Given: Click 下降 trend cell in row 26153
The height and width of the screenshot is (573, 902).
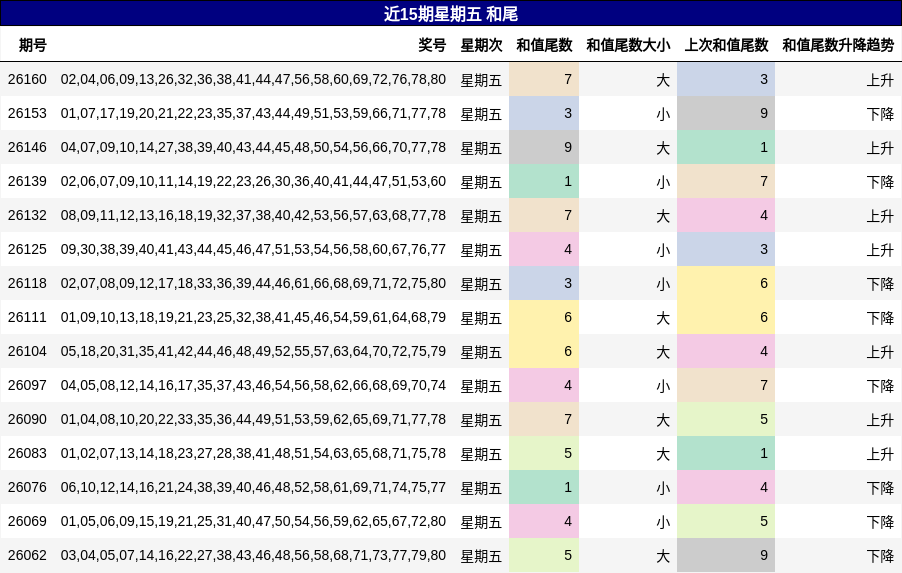Looking at the screenshot, I should 838,113.
